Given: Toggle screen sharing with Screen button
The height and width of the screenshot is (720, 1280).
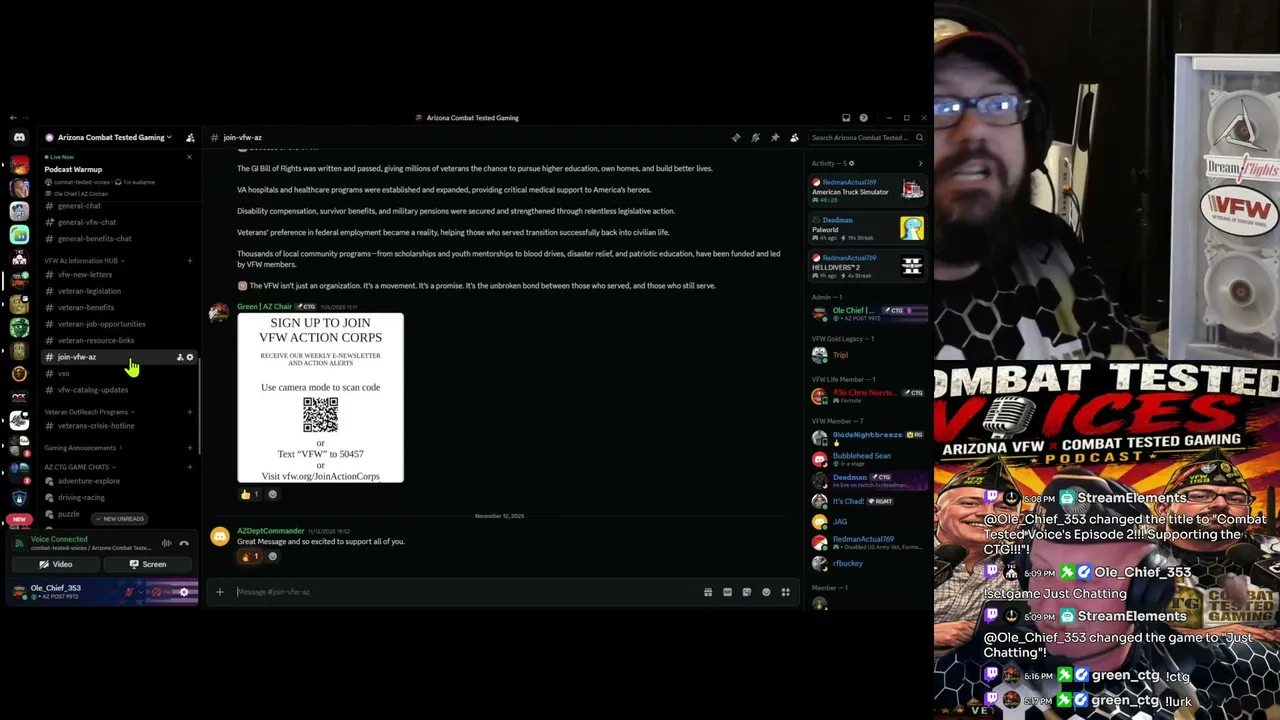Looking at the screenshot, I should [x=148, y=564].
